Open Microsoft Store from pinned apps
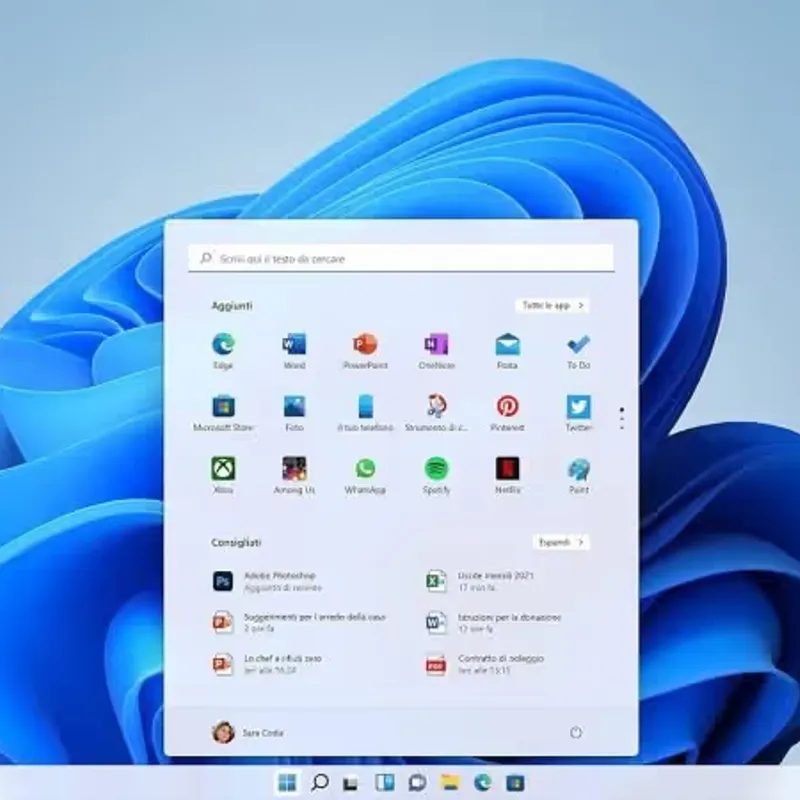 click(223, 412)
